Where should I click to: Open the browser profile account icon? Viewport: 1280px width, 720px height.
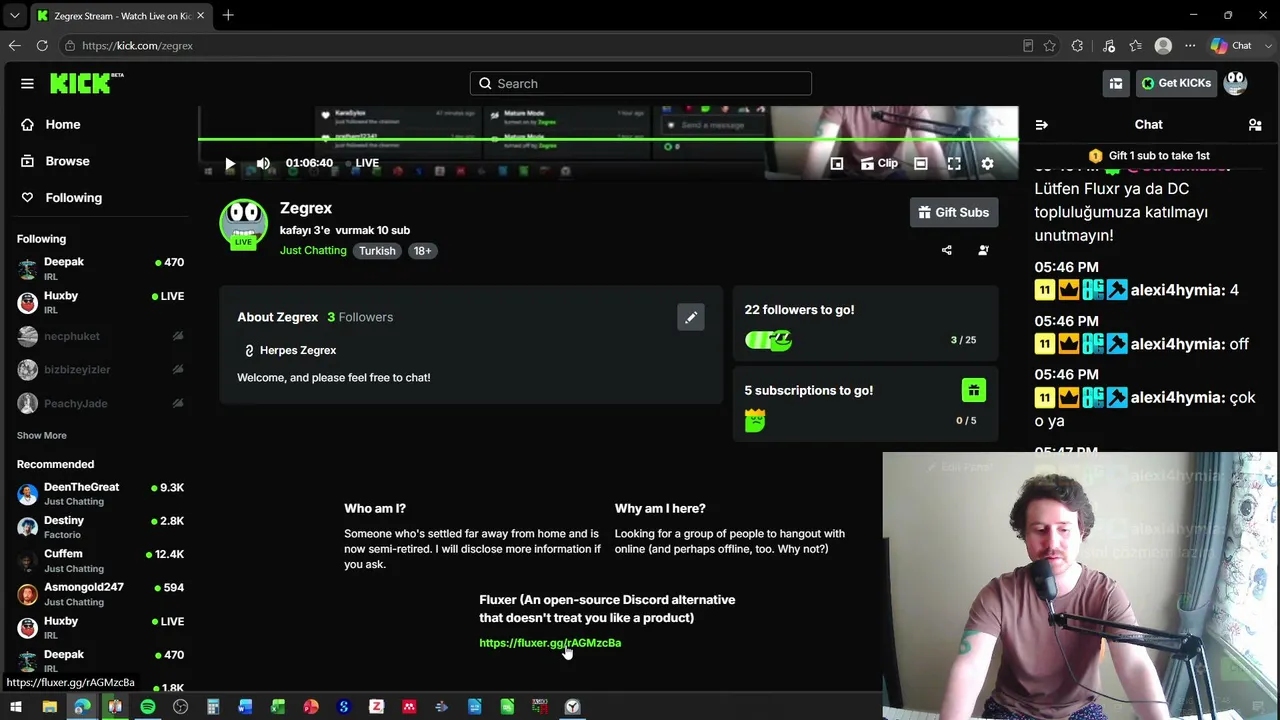pos(1163,46)
